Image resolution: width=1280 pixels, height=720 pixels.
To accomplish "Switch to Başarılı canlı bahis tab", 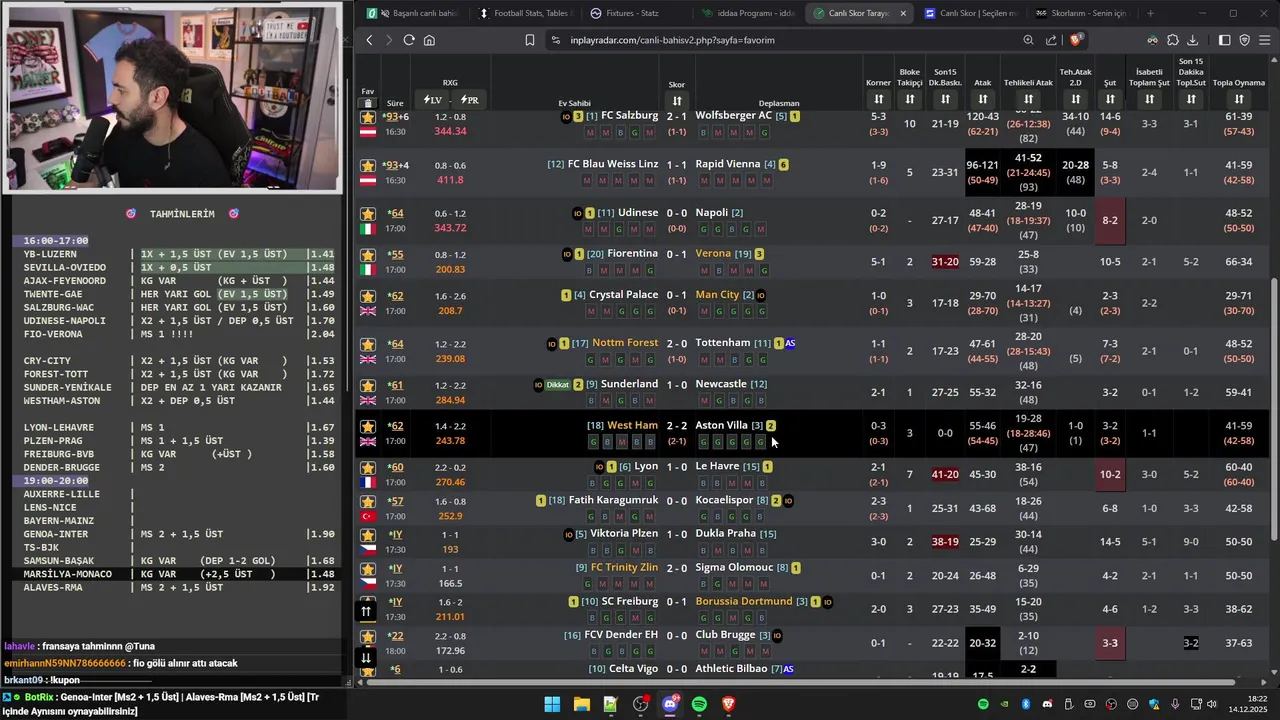I will point(412,13).
